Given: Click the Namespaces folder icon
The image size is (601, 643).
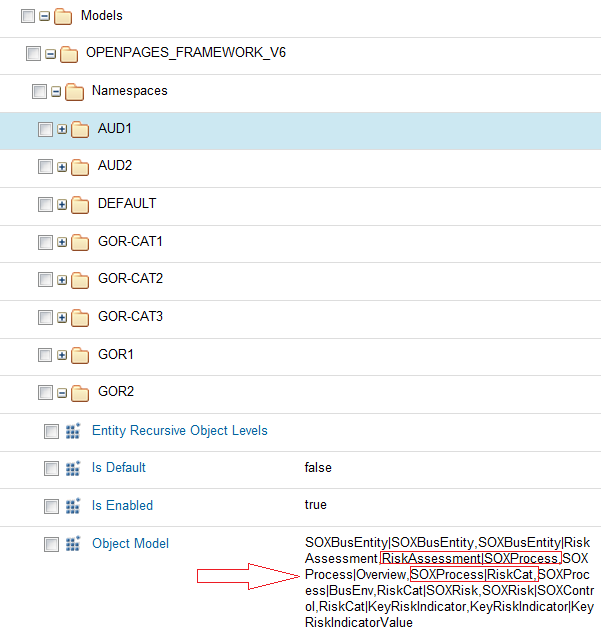Looking at the screenshot, I should tap(75, 92).
